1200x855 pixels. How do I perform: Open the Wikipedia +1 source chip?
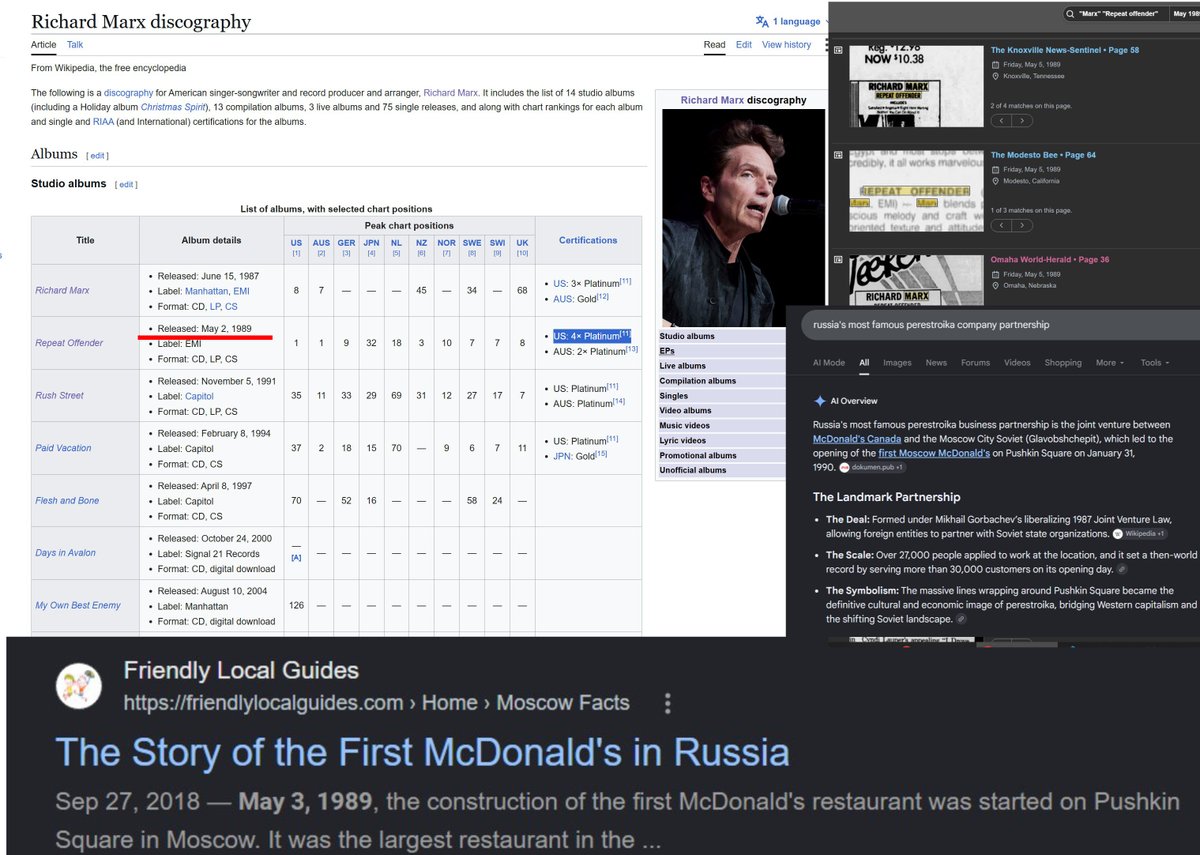coord(1138,533)
